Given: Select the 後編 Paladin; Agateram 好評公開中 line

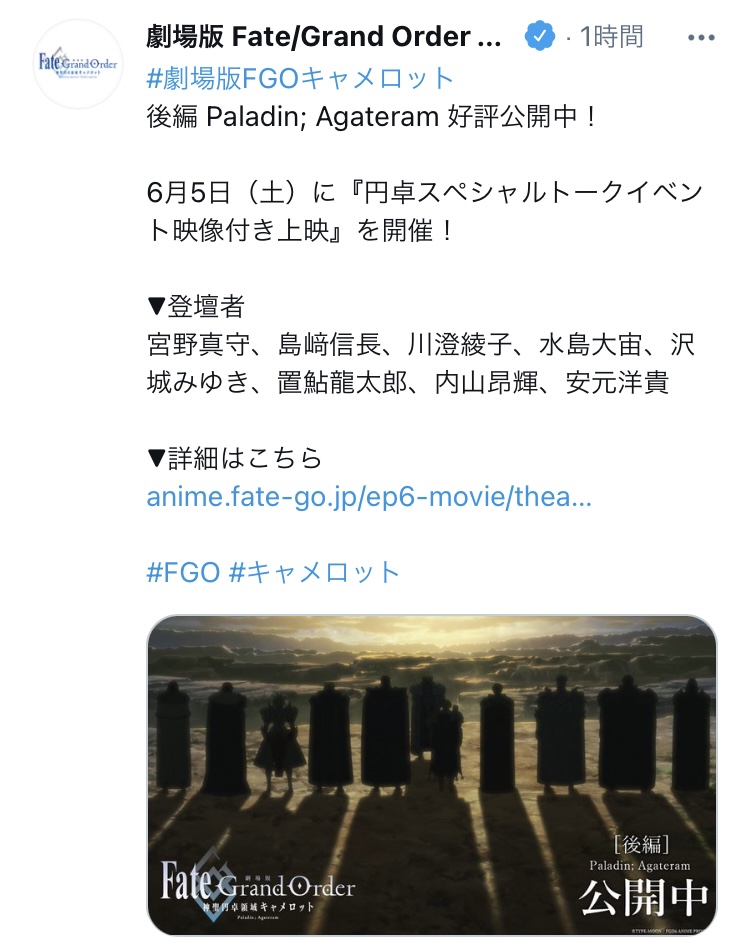Looking at the screenshot, I should coord(373,116).
